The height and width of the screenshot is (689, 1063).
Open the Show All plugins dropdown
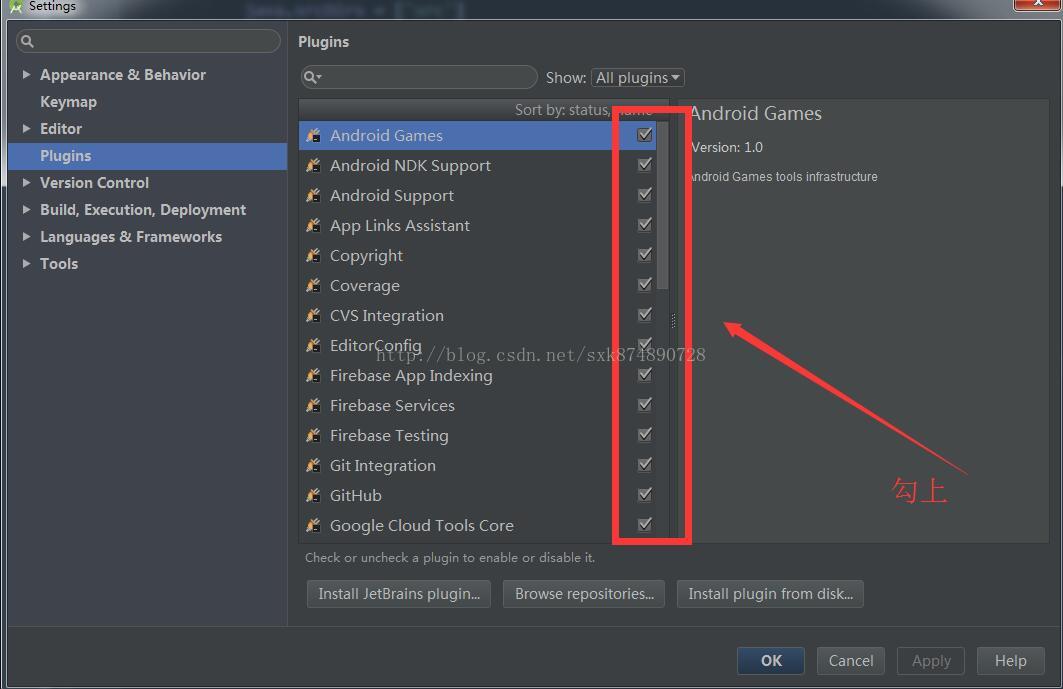tap(637, 78)
